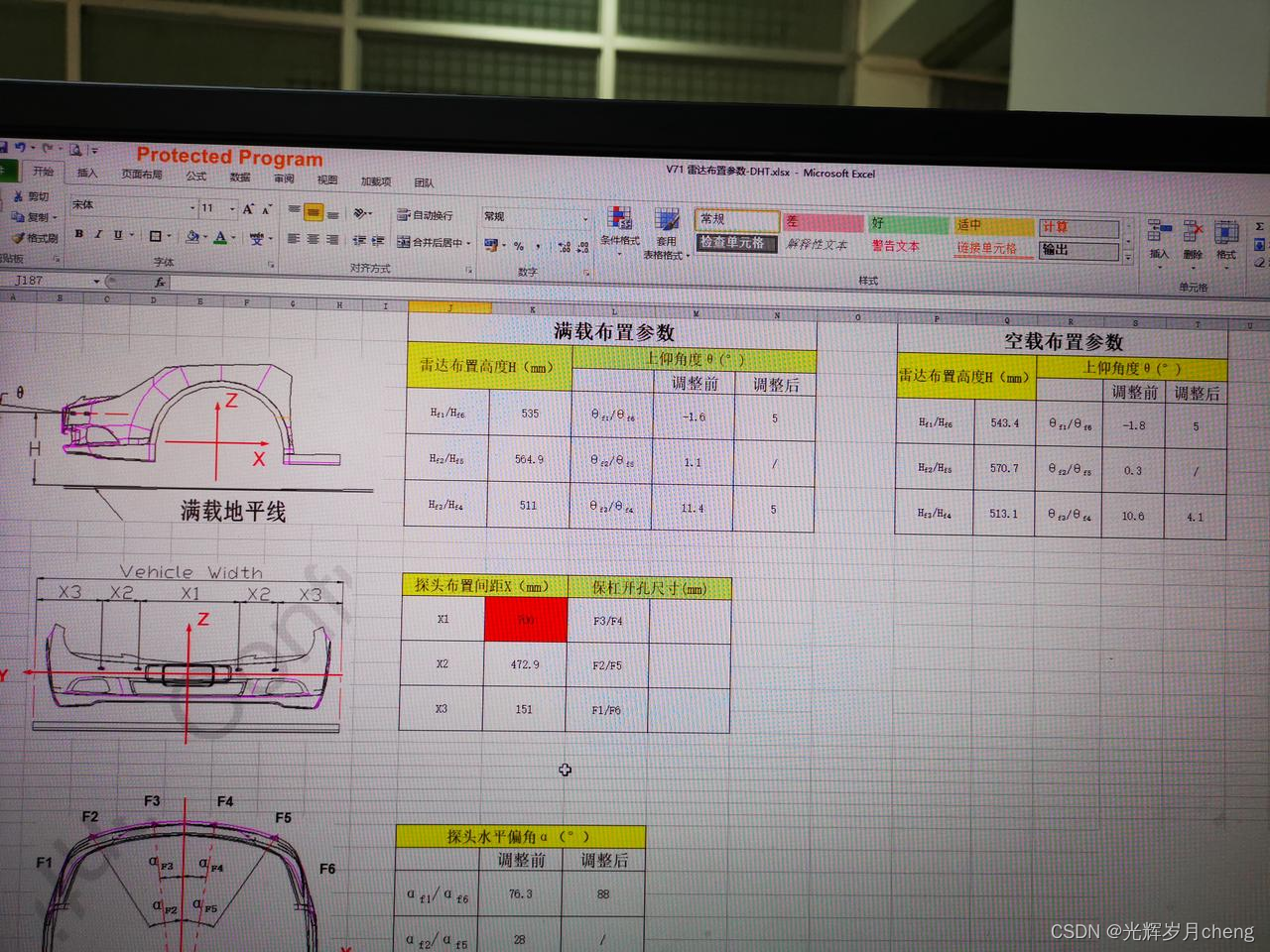This screenshot has height=952, width=1270.
Task: Toggle bottom vertical alignment
Action: click(333, 214)
